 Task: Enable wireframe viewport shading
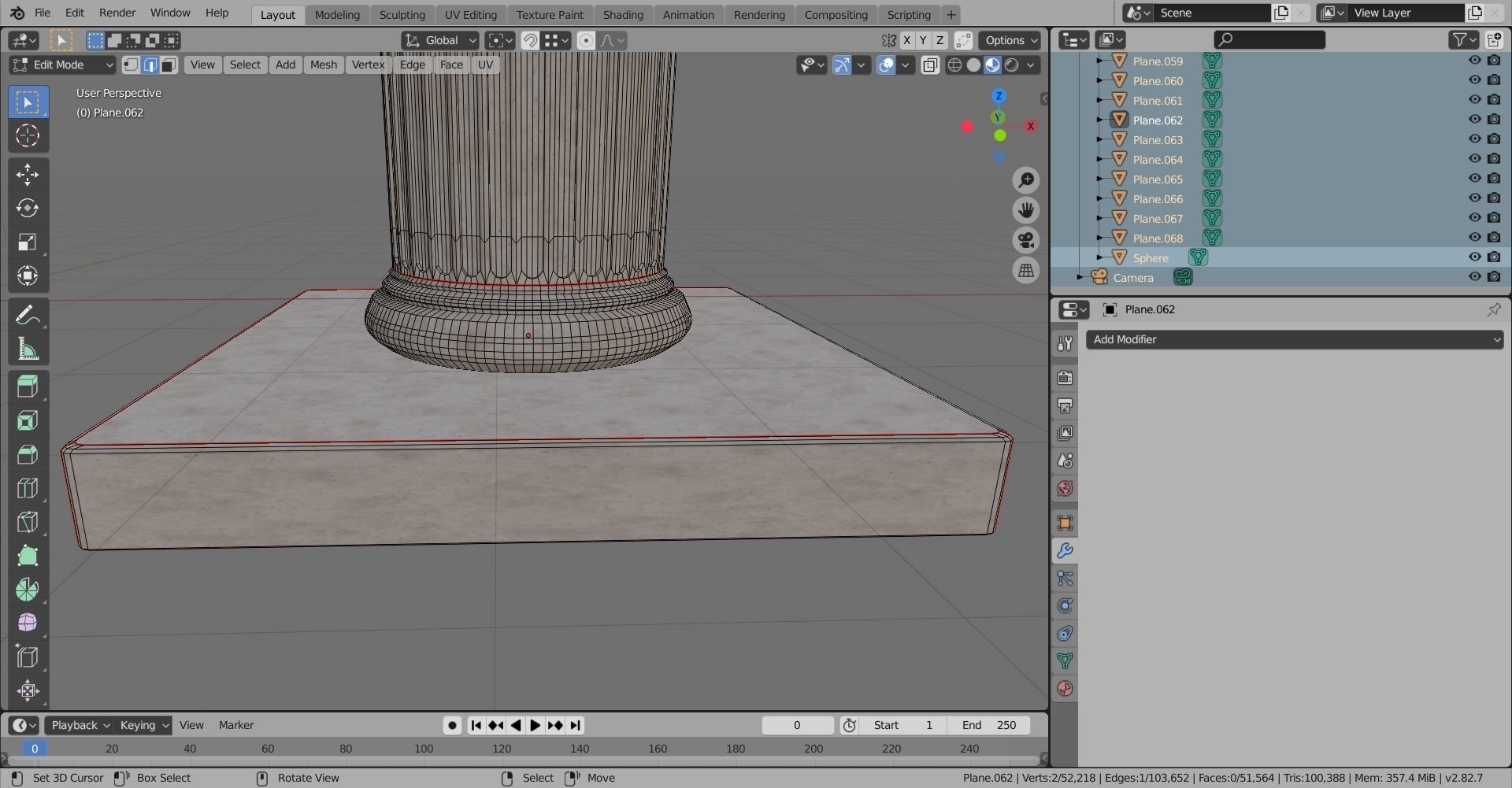[x=954, y=65]
